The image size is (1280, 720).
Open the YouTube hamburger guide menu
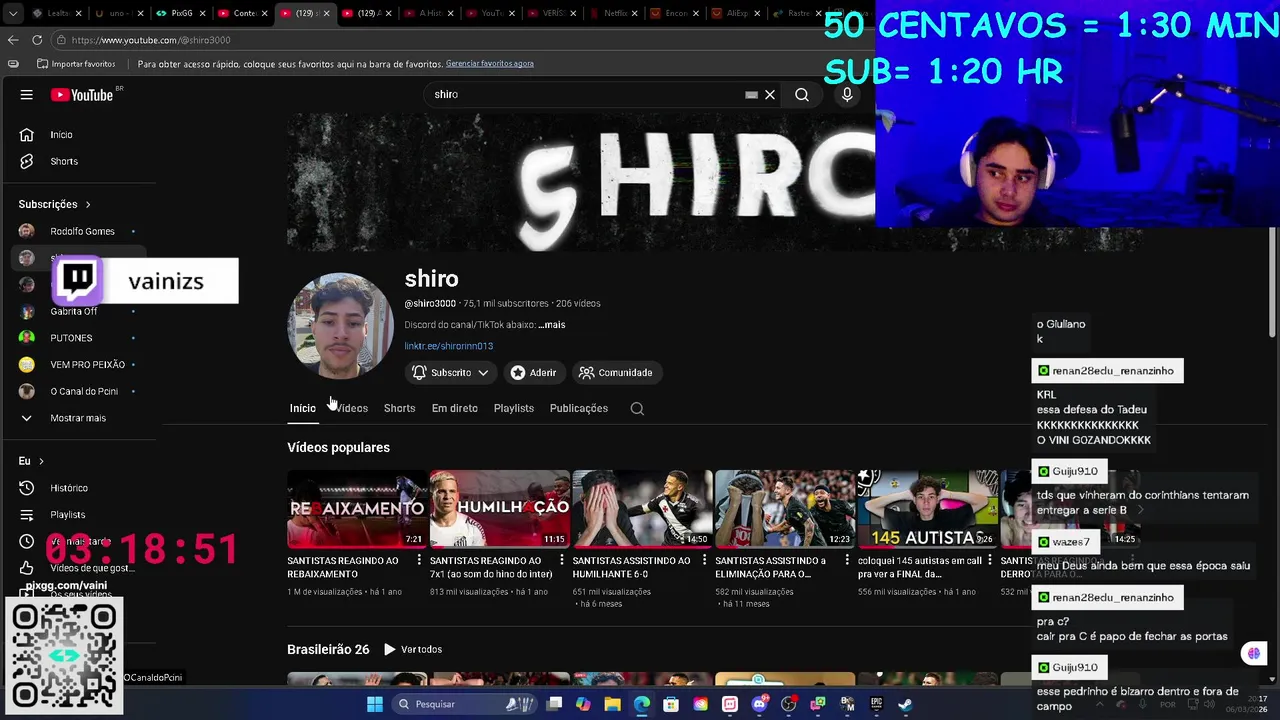(27, 95)
